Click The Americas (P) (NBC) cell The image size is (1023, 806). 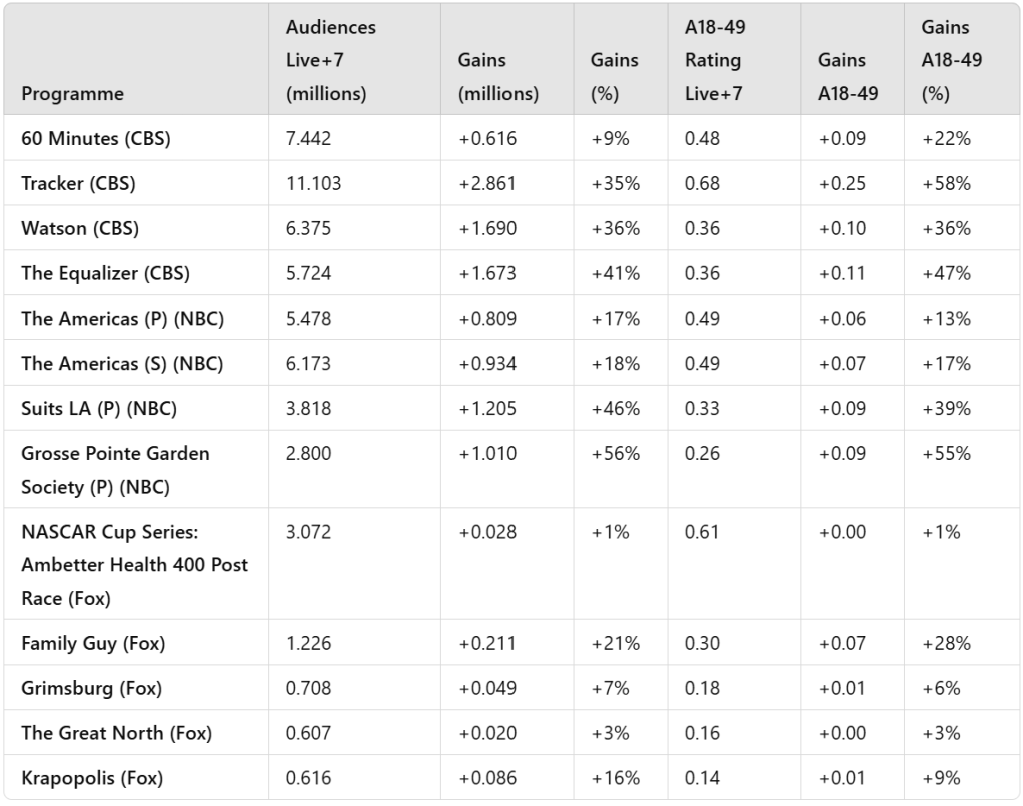(122, 319)
